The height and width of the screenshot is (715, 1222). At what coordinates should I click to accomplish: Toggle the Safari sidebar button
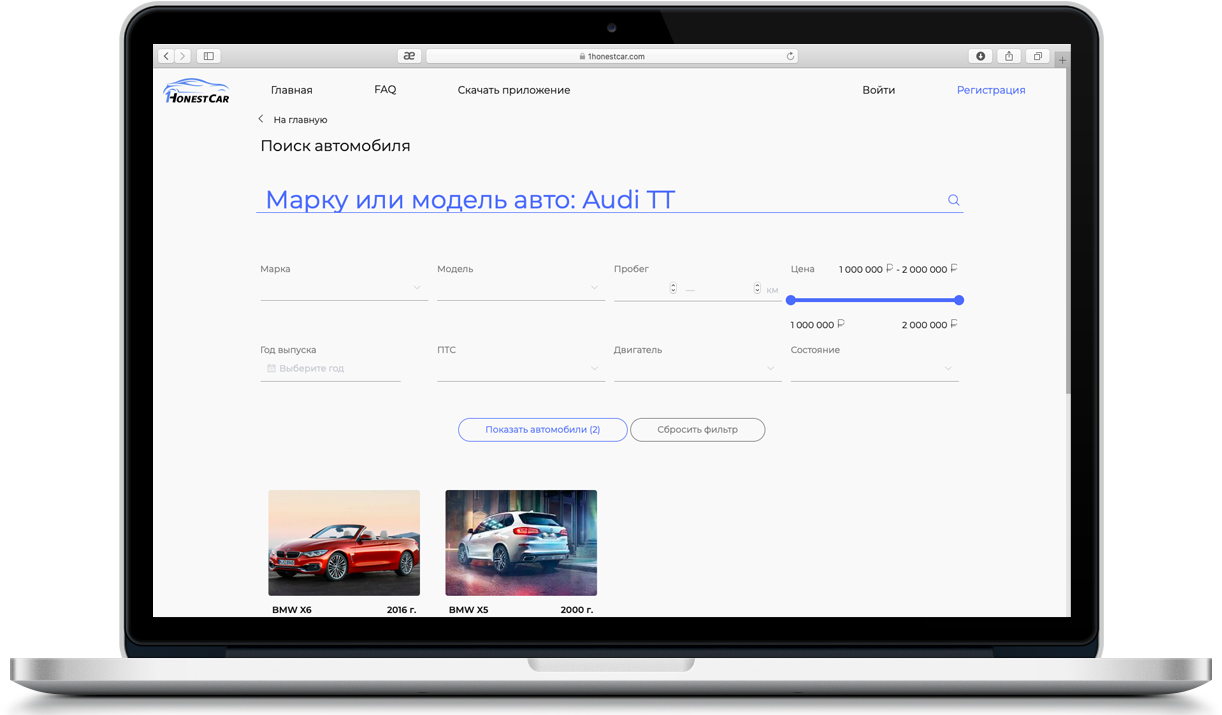click(208, 56)
